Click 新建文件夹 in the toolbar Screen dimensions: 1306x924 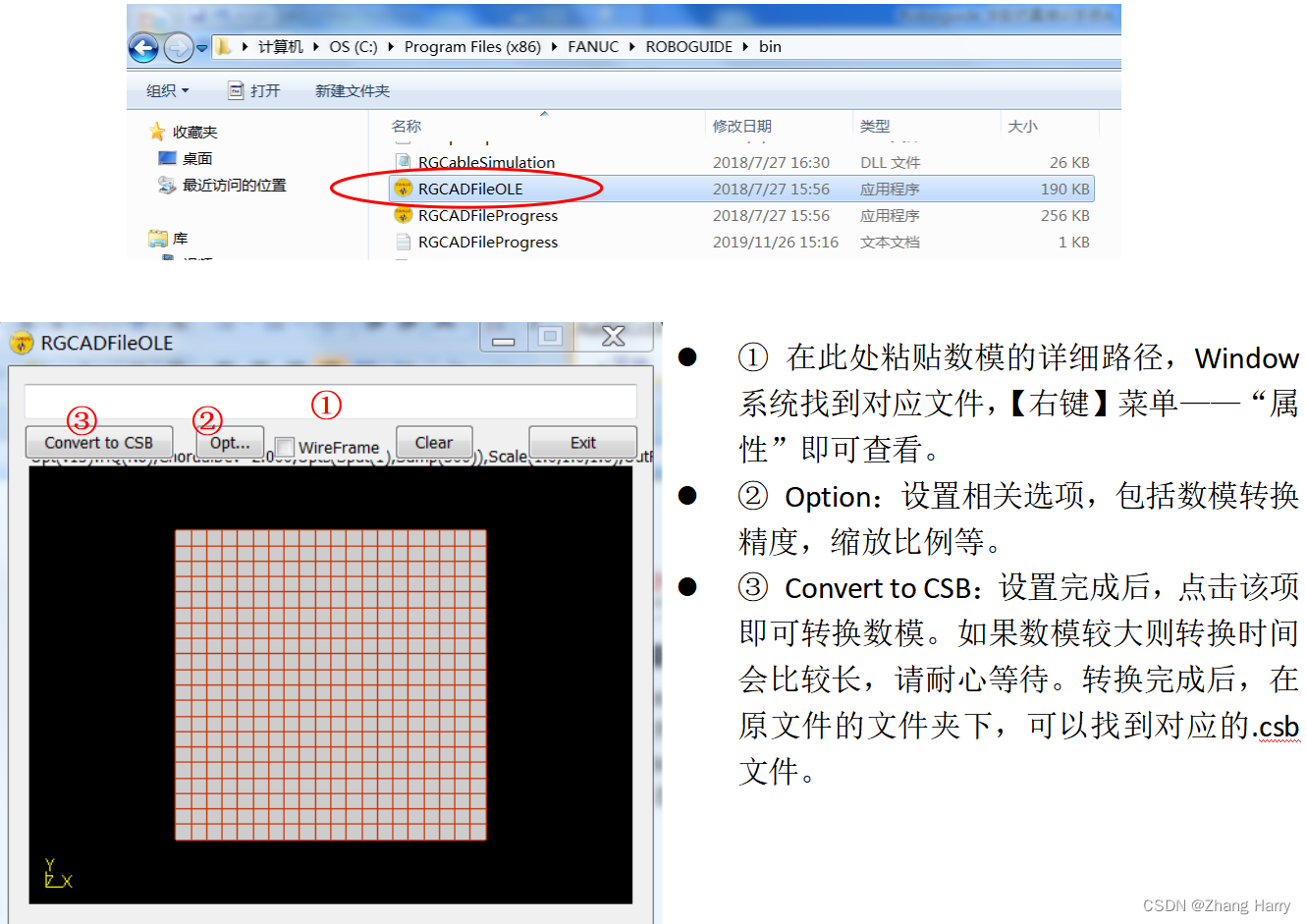[353, 90]
